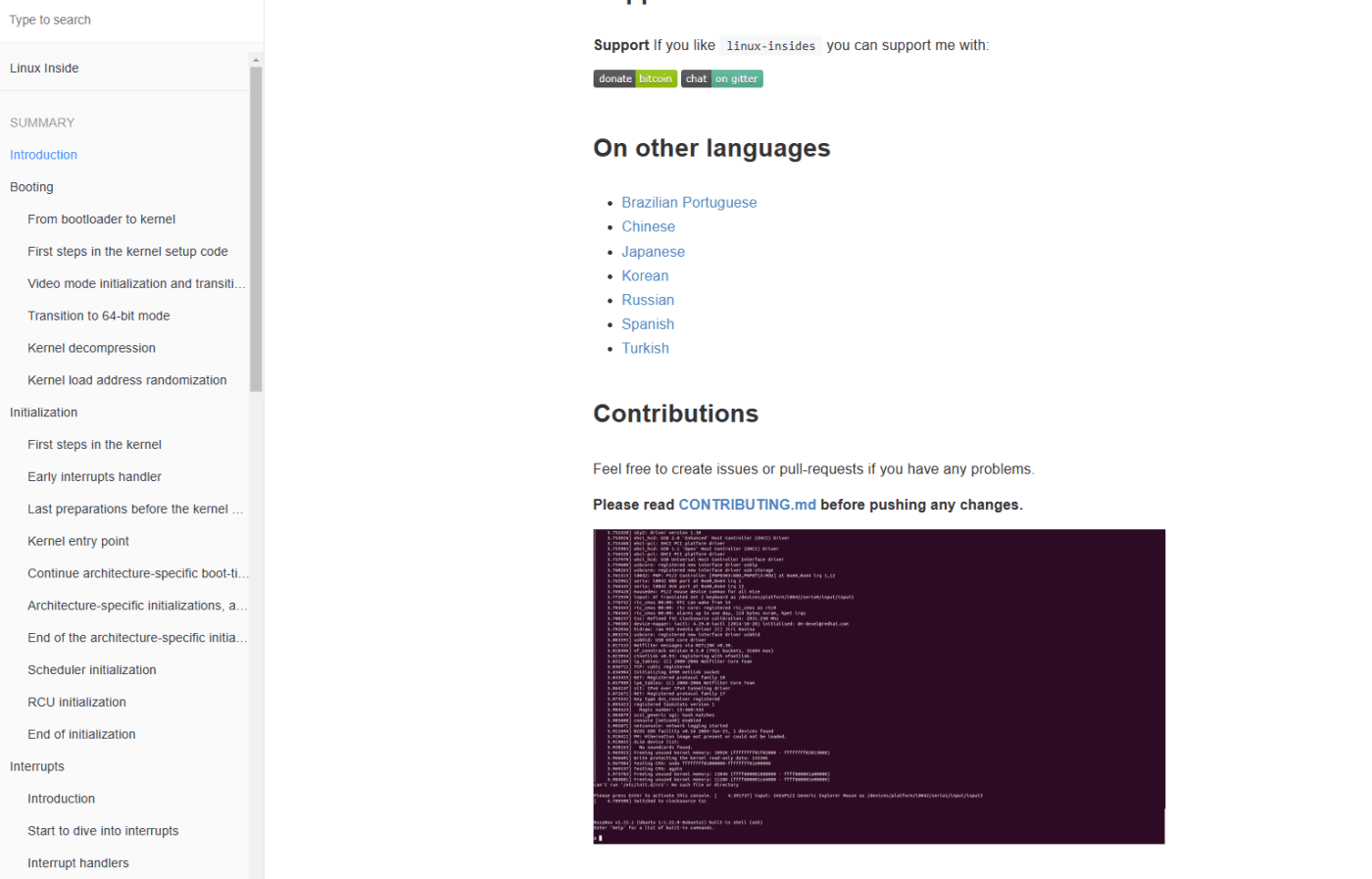Screen dimensions: 1372x879
Task: Click the kernel boot log terminal image
Action: click(878, 686)
